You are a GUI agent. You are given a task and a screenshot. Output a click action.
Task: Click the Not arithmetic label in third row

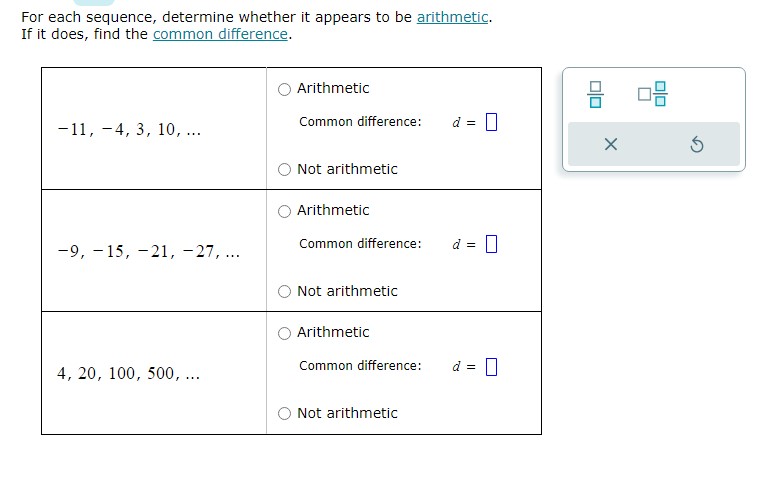[x=347, y=413]
